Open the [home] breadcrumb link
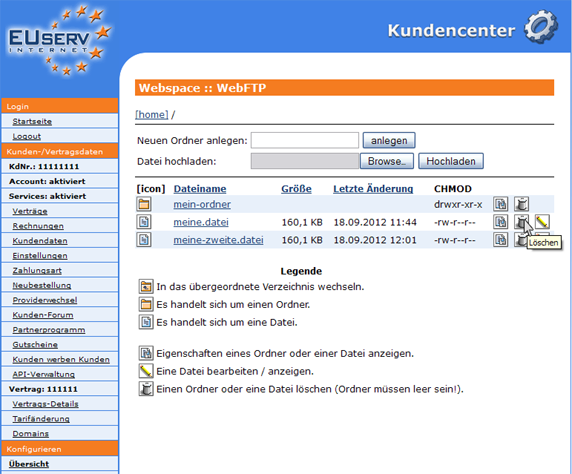The width and height of the screenshot is (572, 474). pyautogui.click(x=152, y=115)
